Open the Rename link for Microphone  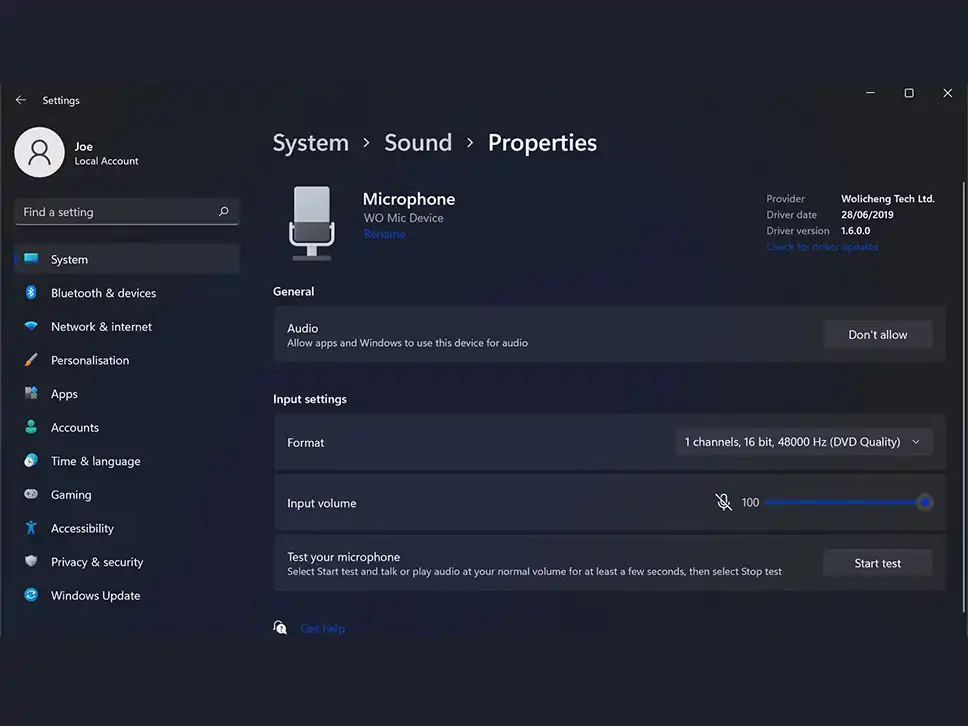coord(384,233)
